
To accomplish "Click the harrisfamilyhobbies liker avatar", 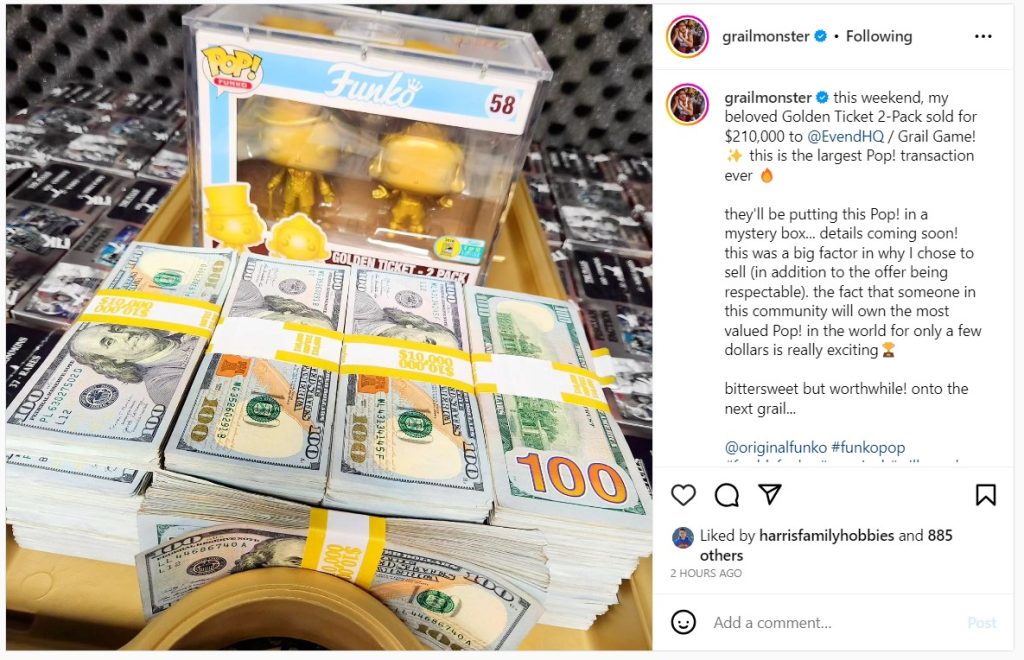I will [x=682, y=537].
